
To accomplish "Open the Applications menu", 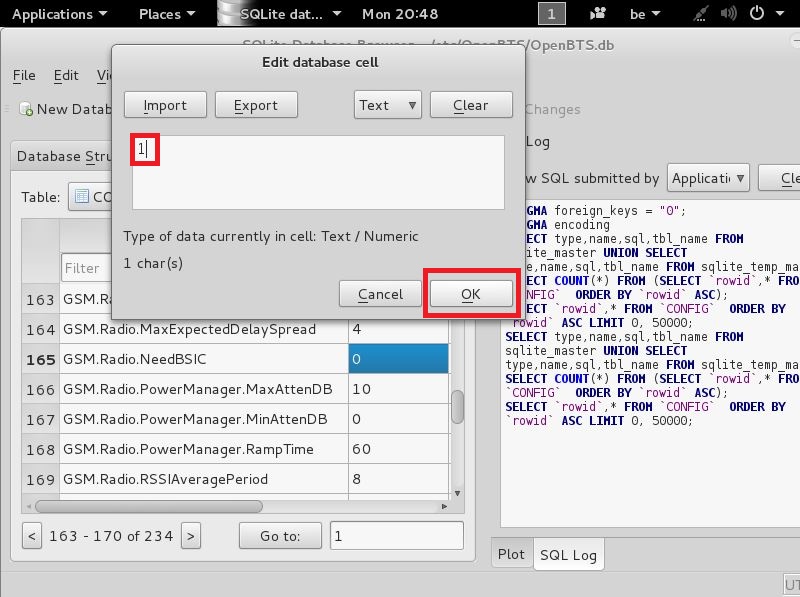I will click(60, 14).
